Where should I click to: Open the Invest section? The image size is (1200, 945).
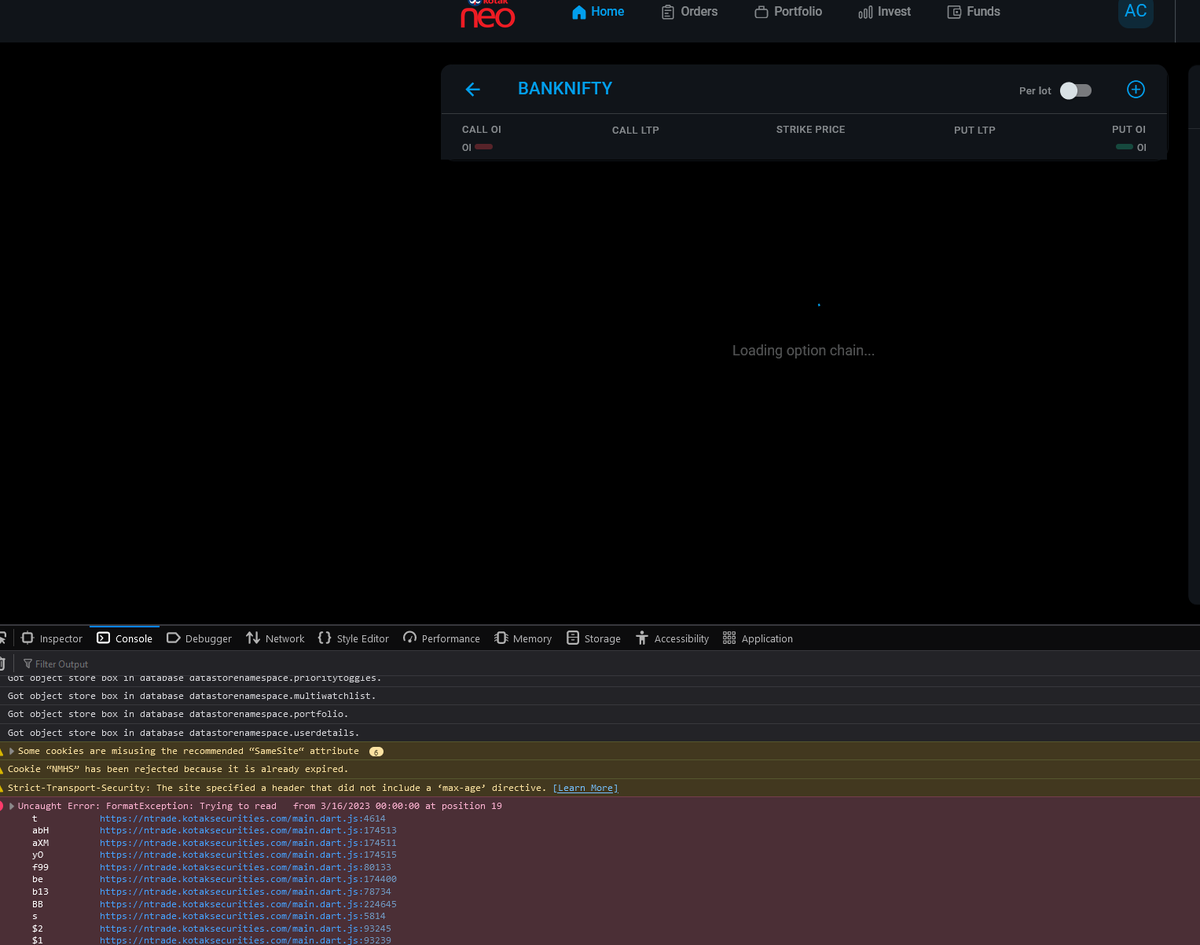tap(884, 12)
